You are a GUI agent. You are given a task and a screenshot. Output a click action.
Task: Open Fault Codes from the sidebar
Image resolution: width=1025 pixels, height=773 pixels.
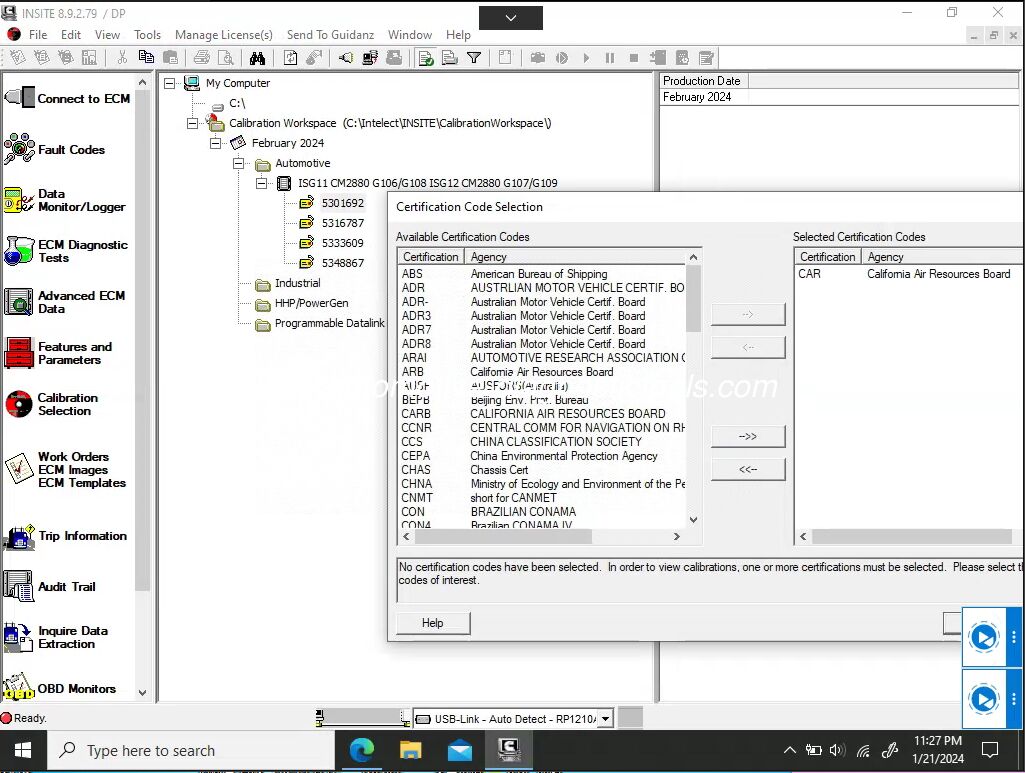pos(20,150)
